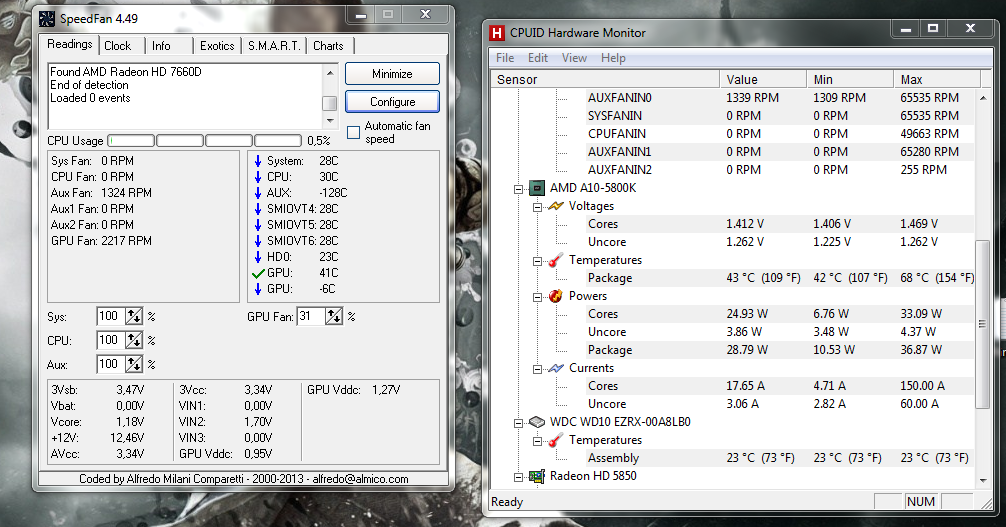This screenshot has height=527, width=1006.
Task: Click the Configure button in SpeedFan
Action: click(x=392, y=102)
